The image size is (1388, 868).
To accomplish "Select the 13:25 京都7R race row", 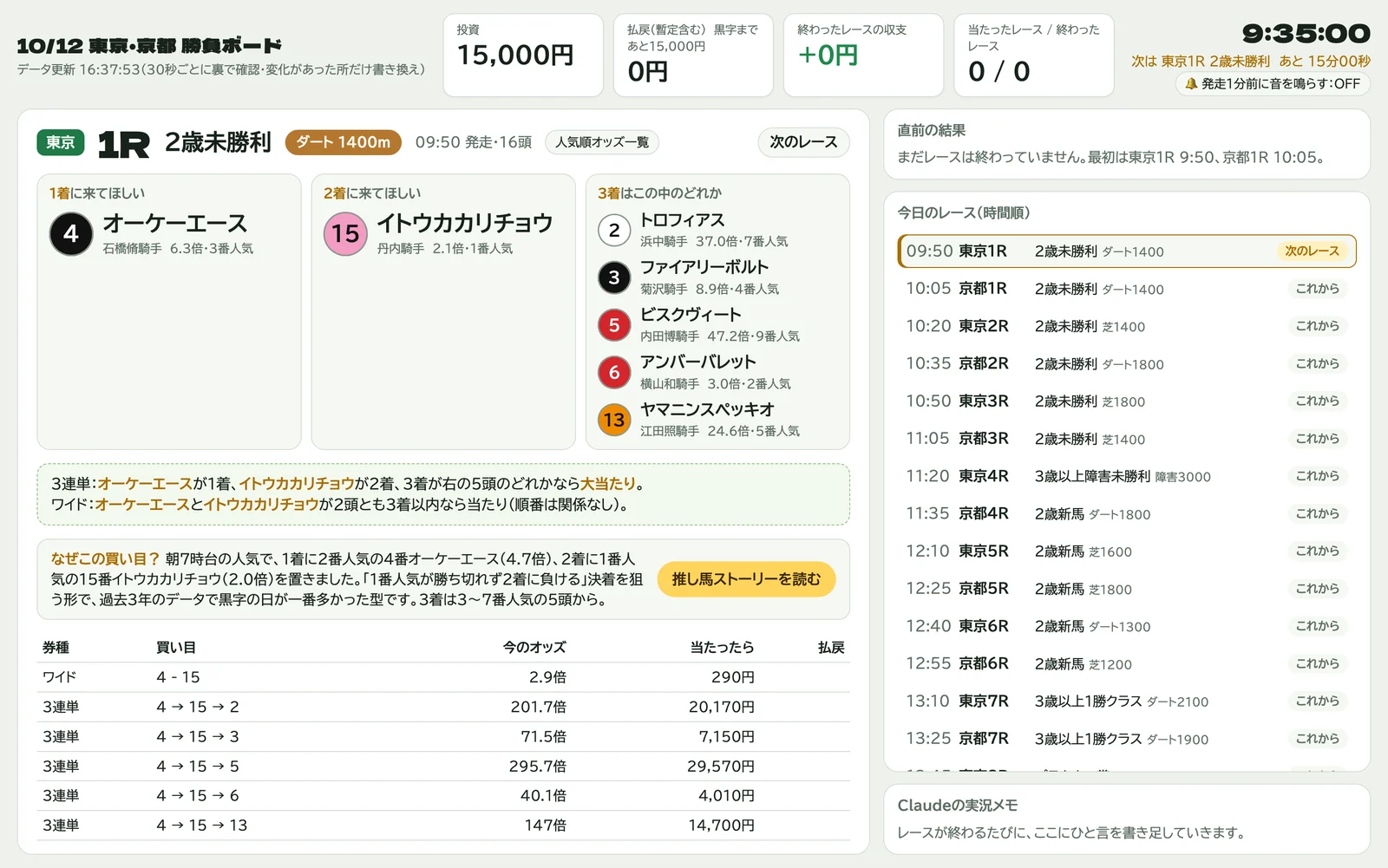I will (x=1127, y=739).
